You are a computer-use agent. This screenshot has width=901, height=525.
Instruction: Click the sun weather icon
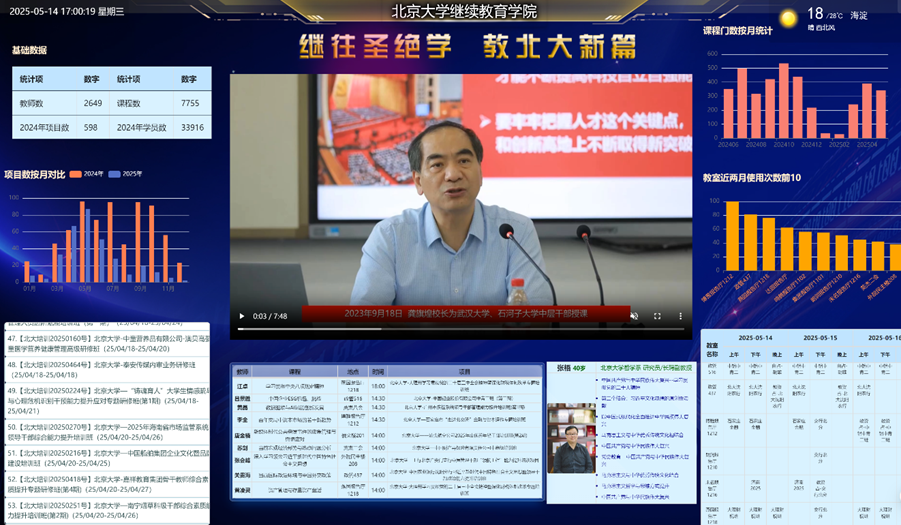(788, 18)
